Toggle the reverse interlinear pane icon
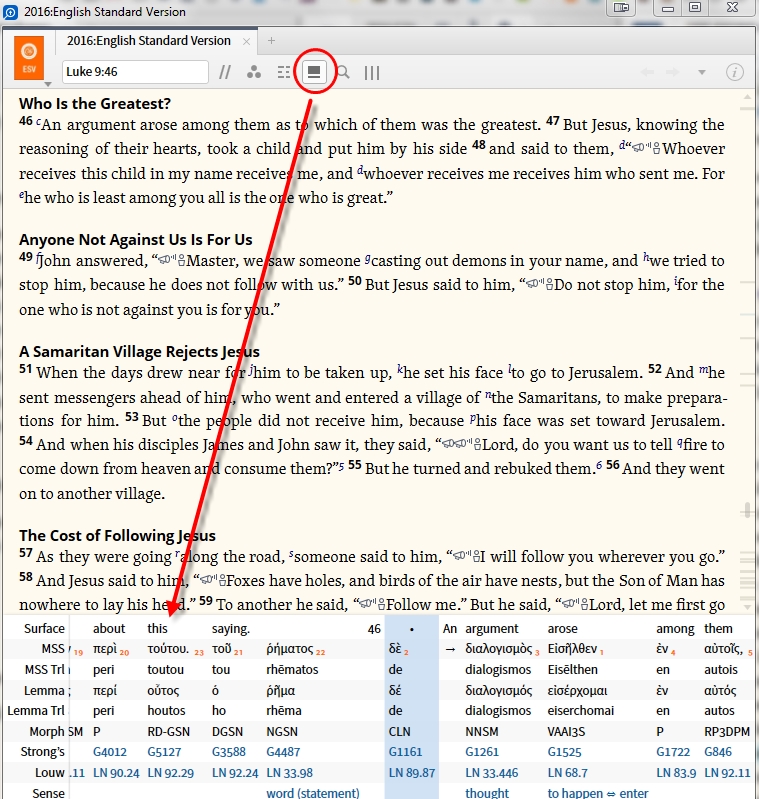The height and width of the screenshot is (799, 759). click(314, 72)
